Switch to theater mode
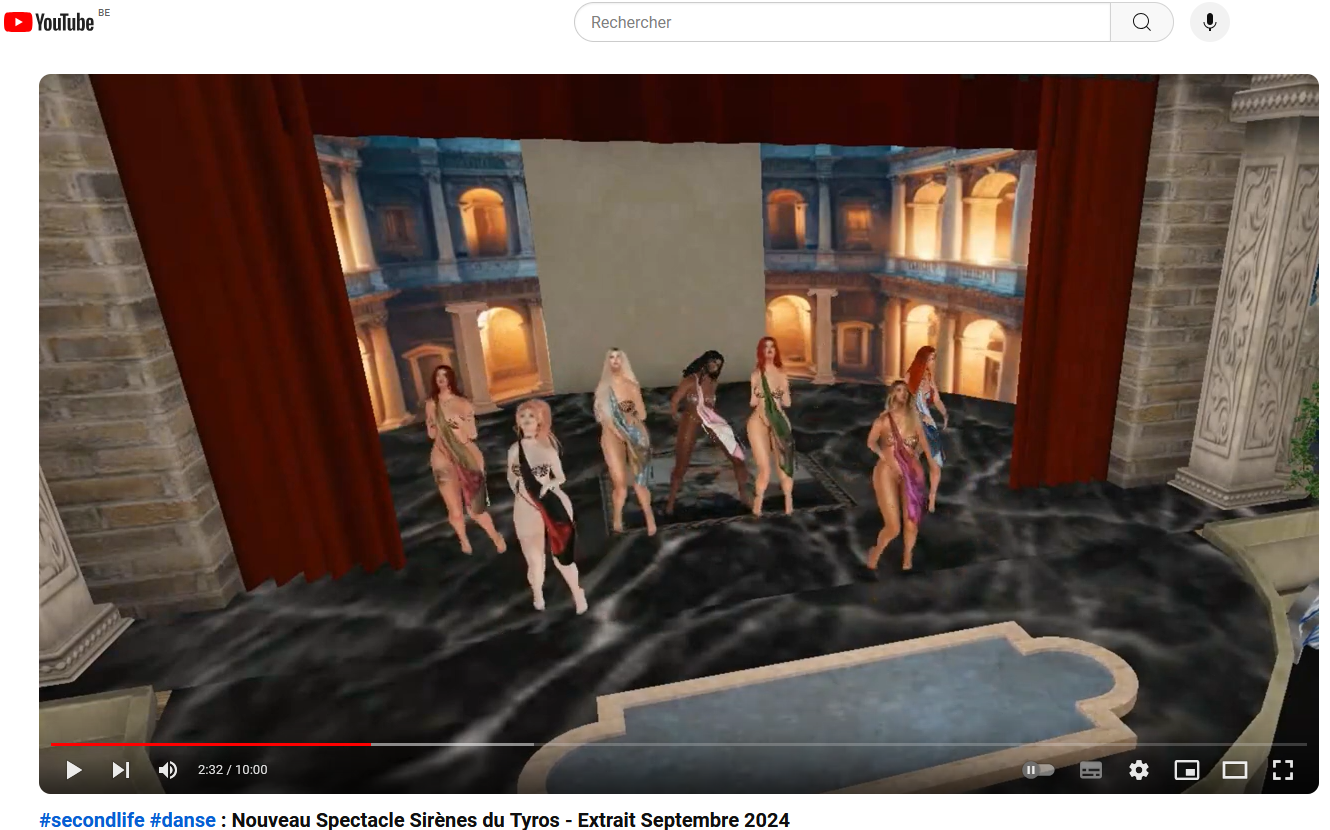Screen dimensions: 1330x830 (1235, 770)
